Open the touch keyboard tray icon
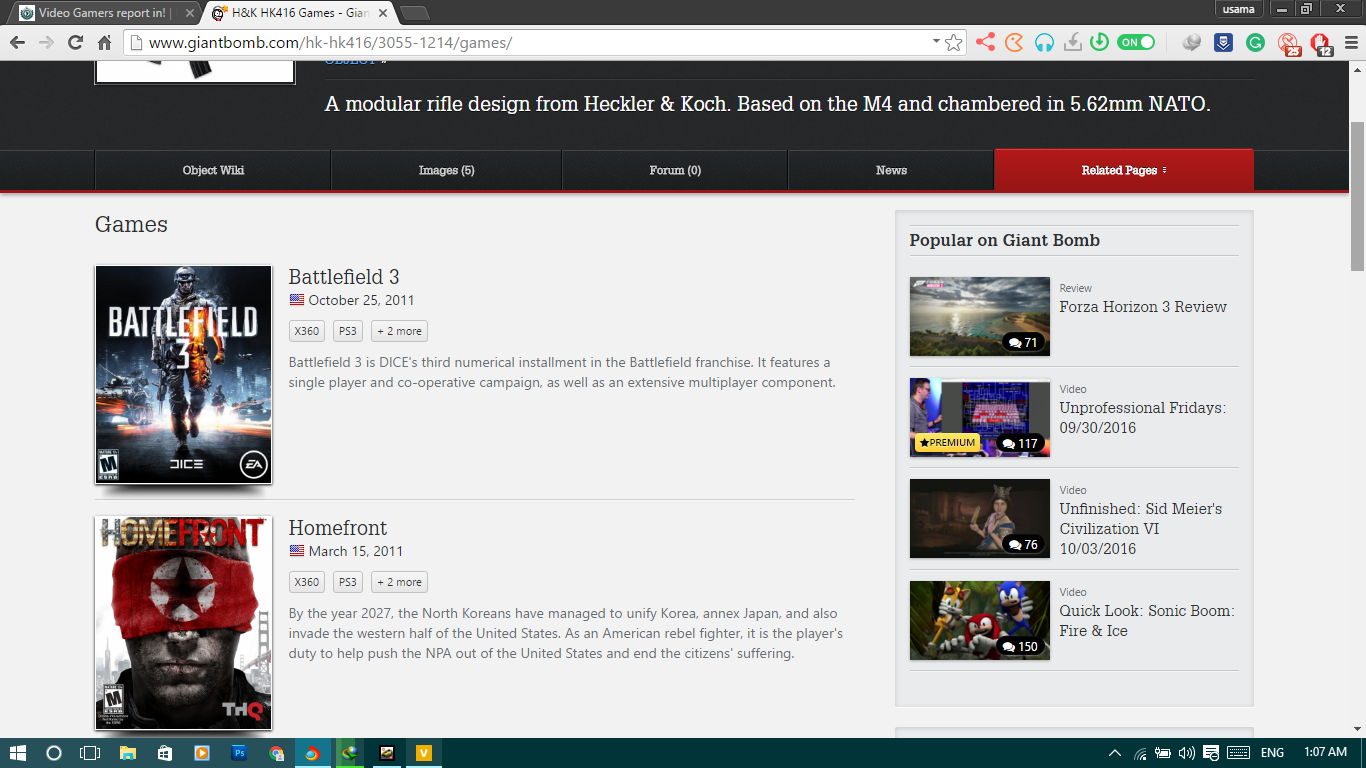The image size is (1366, 768). [1238, 753]
